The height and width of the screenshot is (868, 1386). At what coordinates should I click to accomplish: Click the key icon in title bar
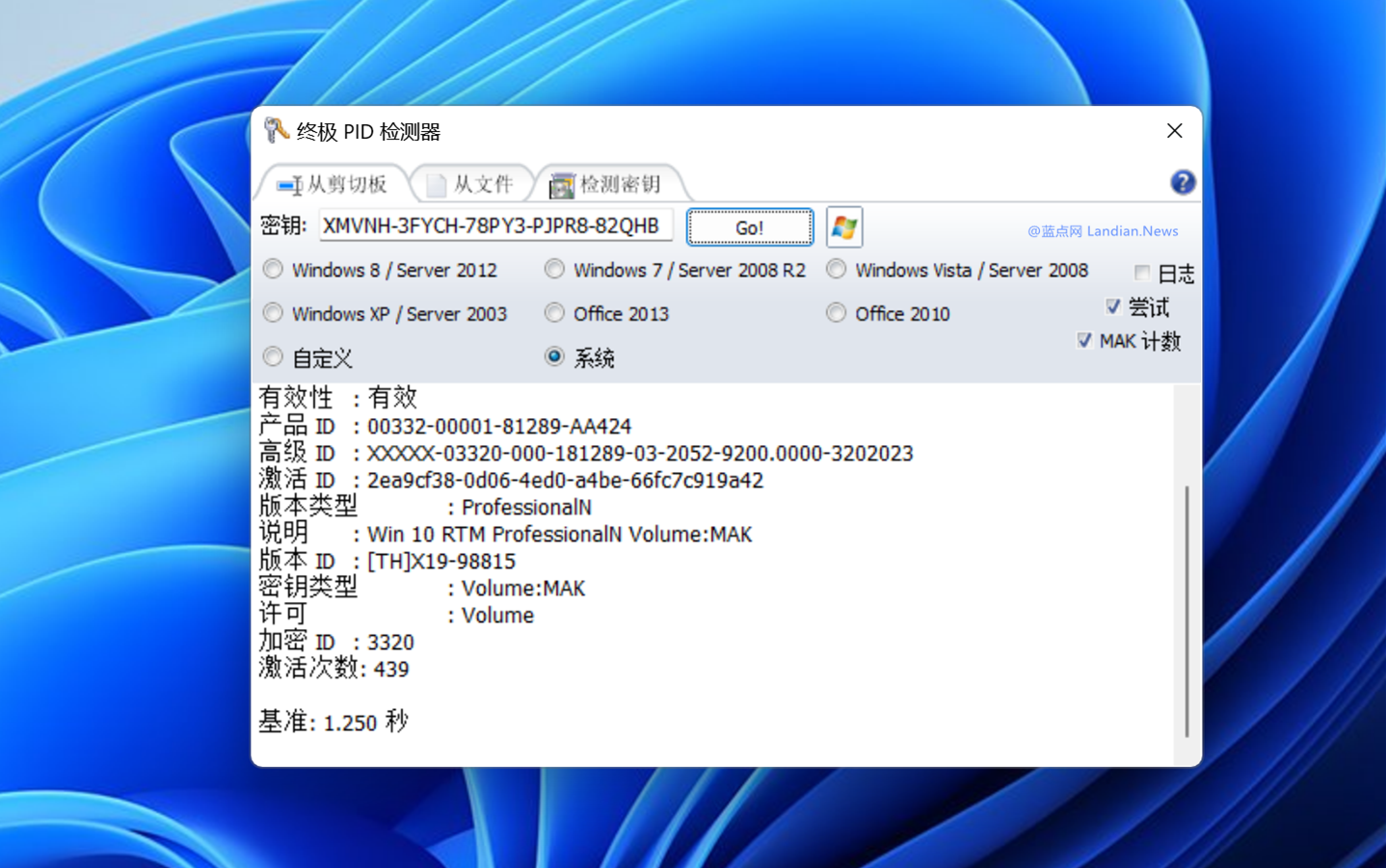[x=277, y=130]
